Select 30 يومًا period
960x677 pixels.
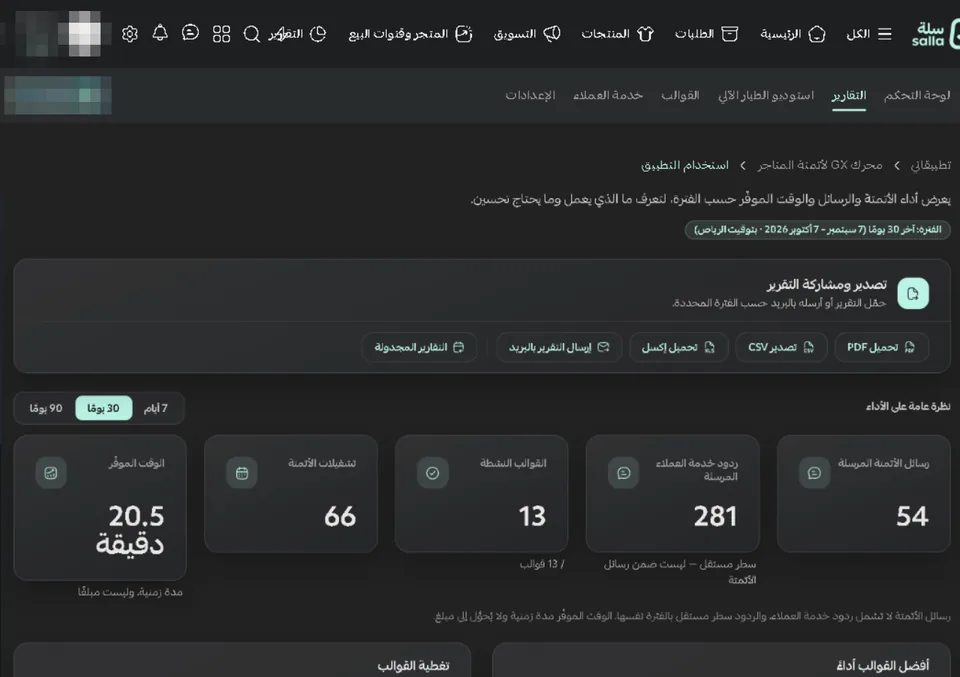103,408
